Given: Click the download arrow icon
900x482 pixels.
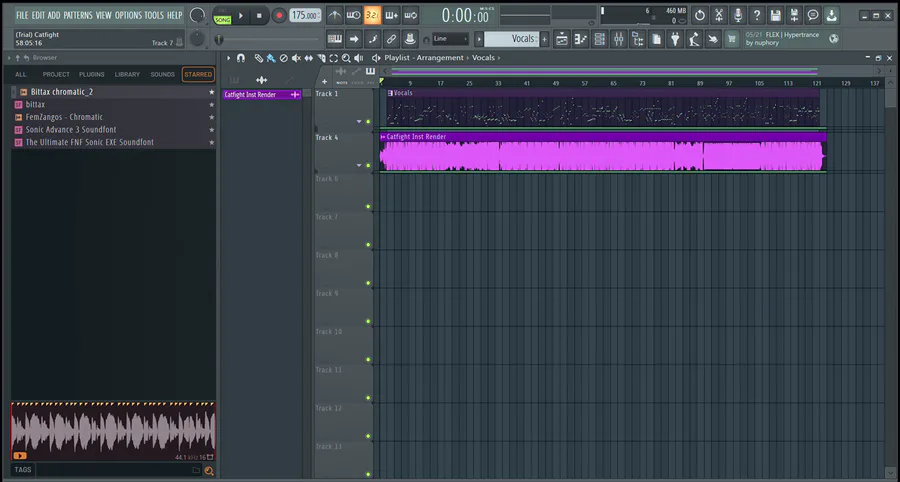Looking at the screenshot, I should 831,15.
